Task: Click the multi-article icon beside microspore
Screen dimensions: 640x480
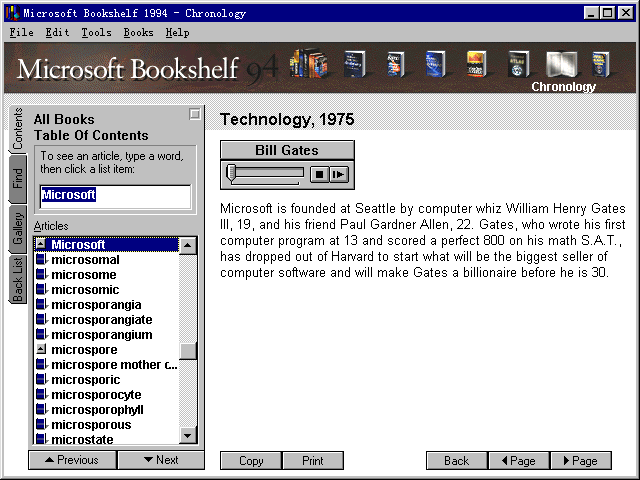Action: click(x=41, y=349)
